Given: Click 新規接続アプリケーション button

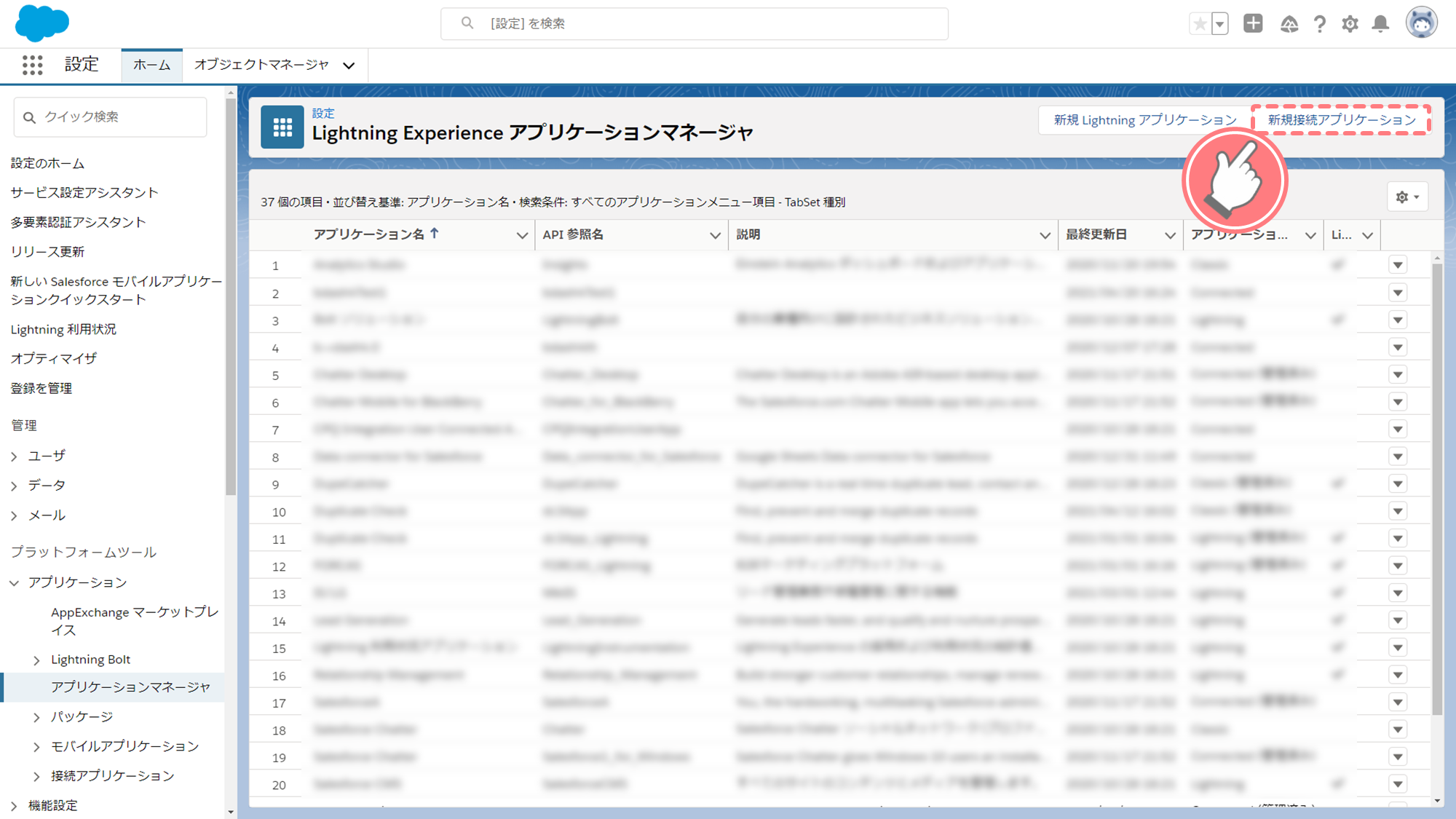Looking at the screenshot, I should pos(1342,120).
